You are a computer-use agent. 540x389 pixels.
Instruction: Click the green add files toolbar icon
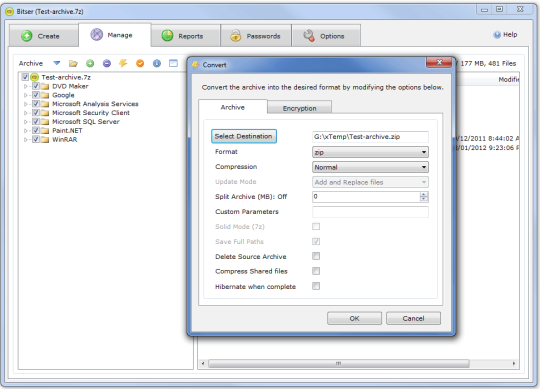pos(90,63)
